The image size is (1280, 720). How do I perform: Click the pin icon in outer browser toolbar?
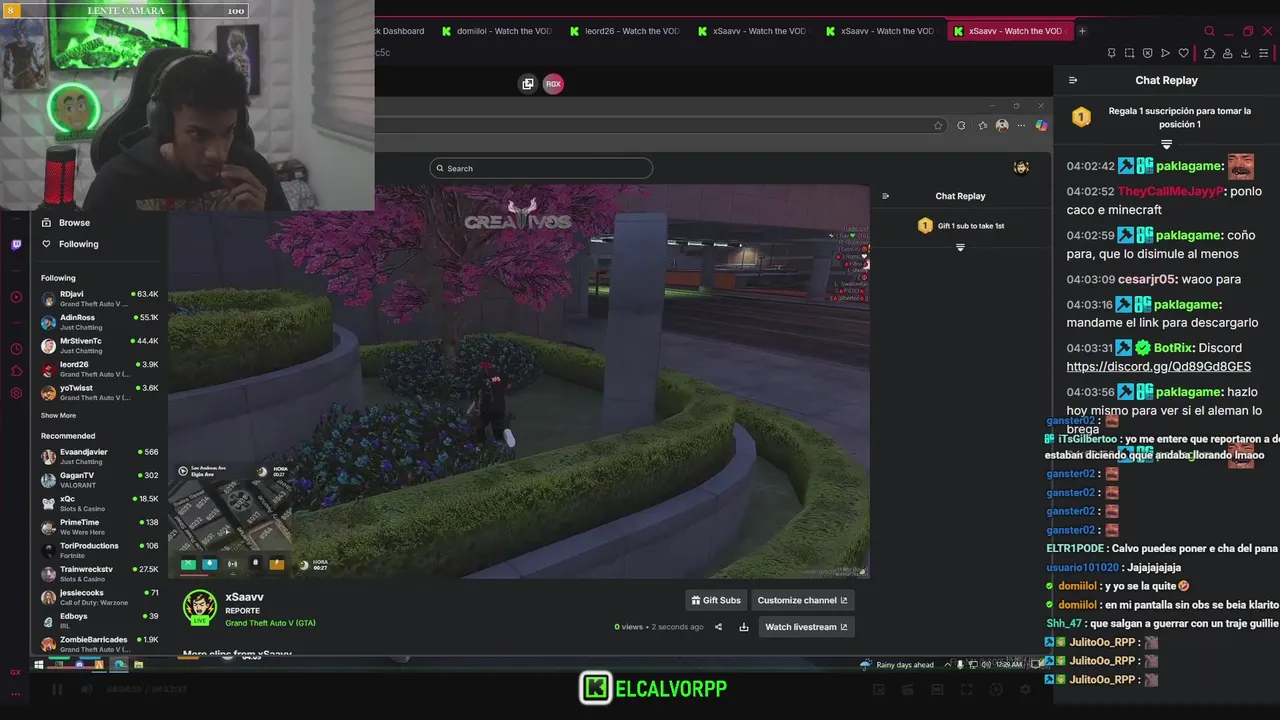pyautogui.click(x=1111, y=53)
